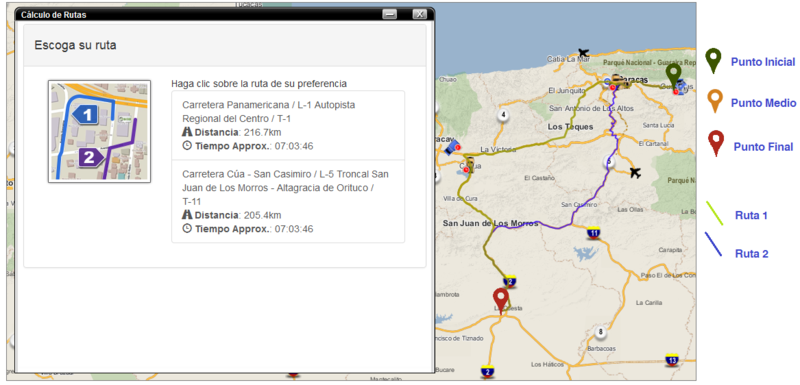Image resolution: width=800 pixels, height=385 pixels.
Task: Click the route 11 highway shield on map
Action: coord(593,232)
